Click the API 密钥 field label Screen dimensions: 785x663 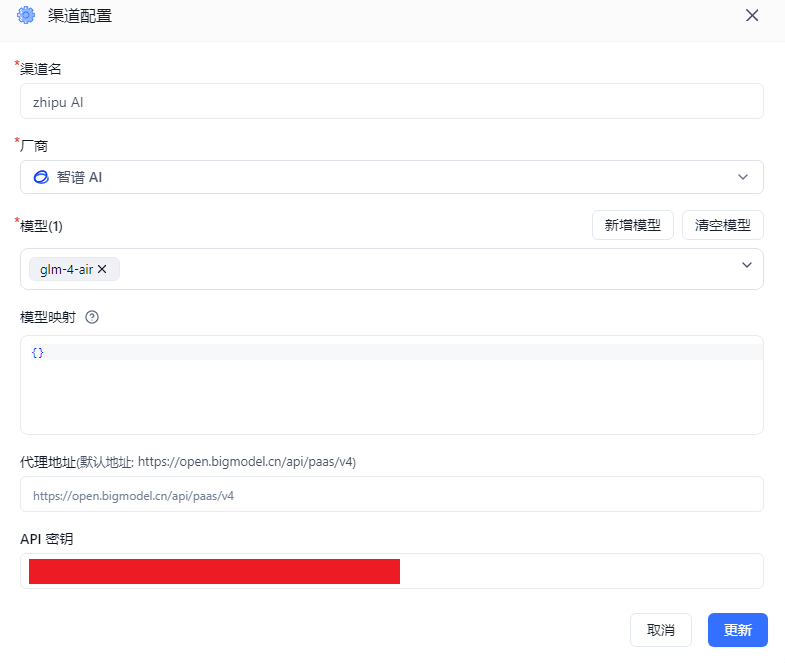pos(46,539)
